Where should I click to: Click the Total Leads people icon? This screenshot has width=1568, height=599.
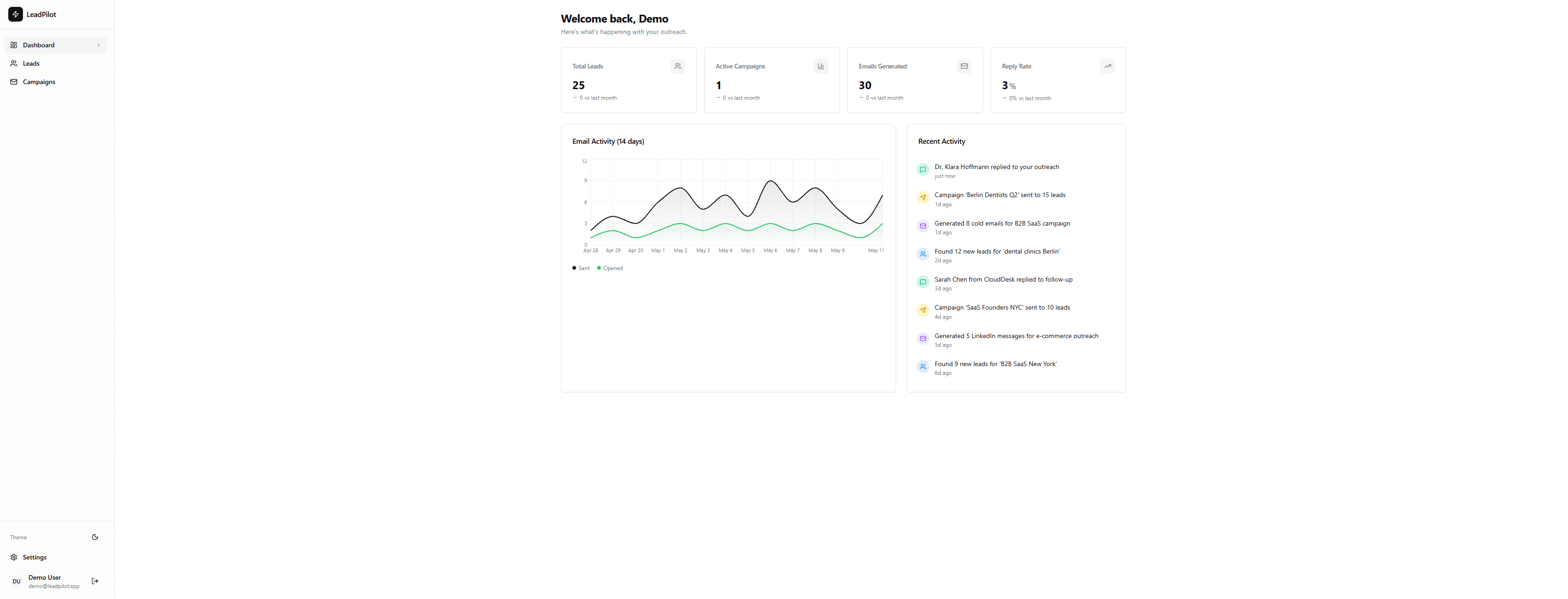click(x=678, y=66)
